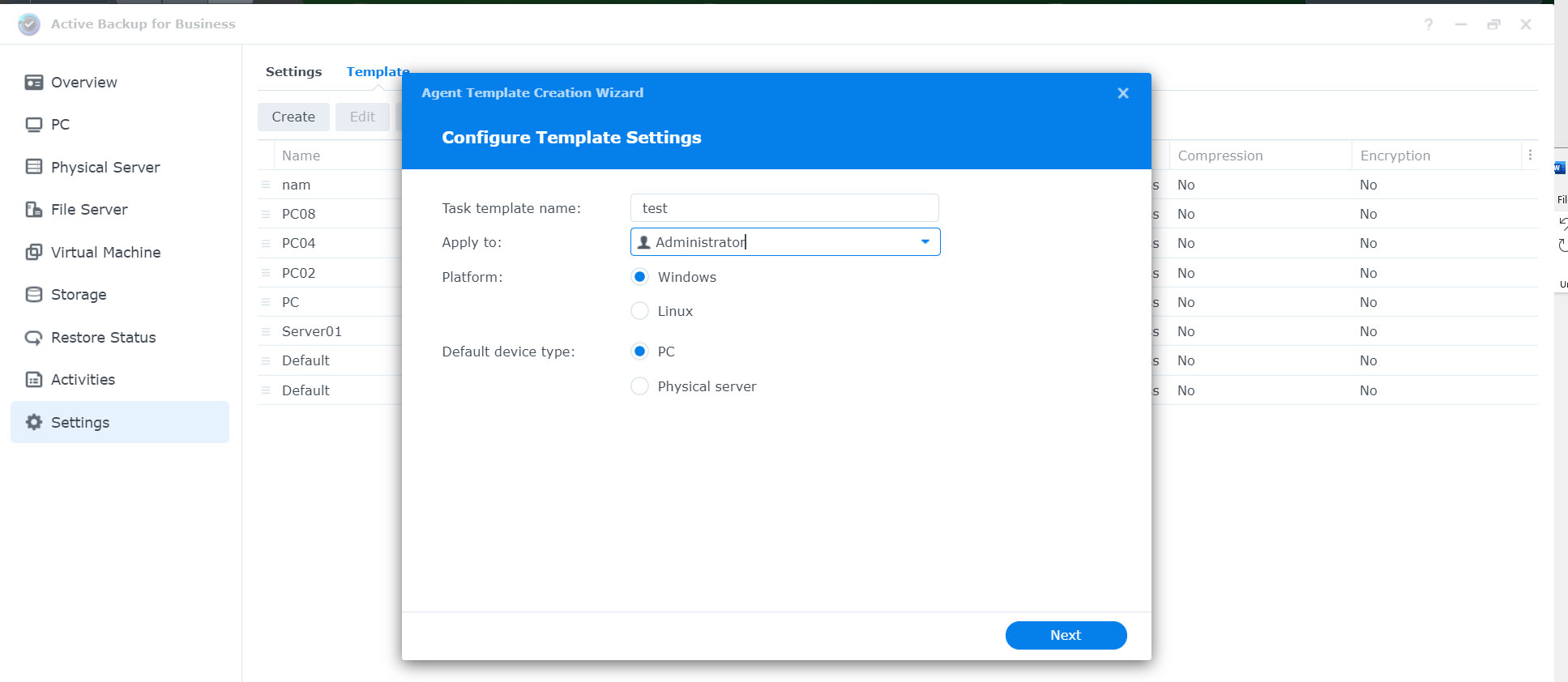Click the user icon in Apply to field
This screenshot has height=682, width=1568.
pos(644,242)
